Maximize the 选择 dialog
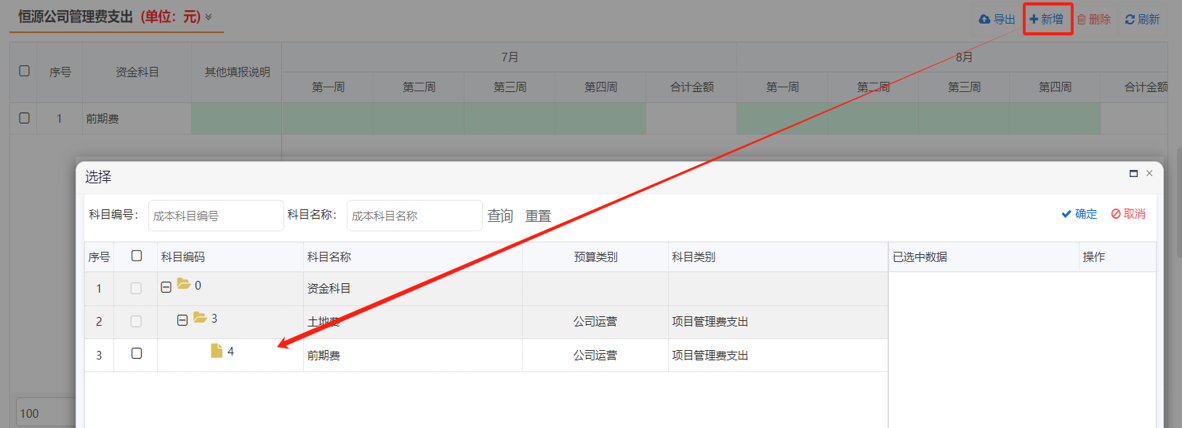Screen dimensions: 1182x428 pos(1133,173)
